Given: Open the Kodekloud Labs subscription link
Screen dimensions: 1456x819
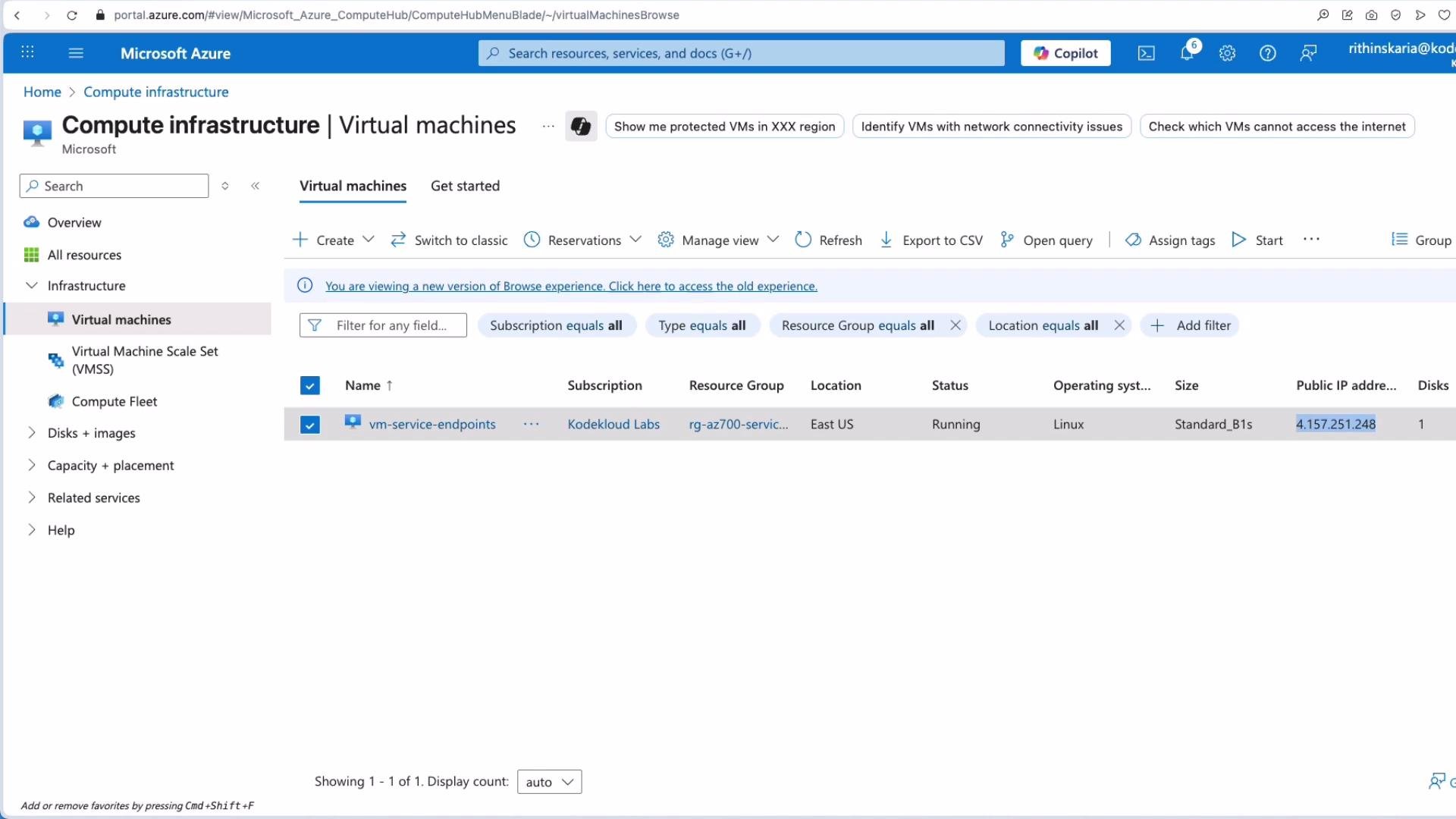Looking at the screenshot, I should (613, 425).
